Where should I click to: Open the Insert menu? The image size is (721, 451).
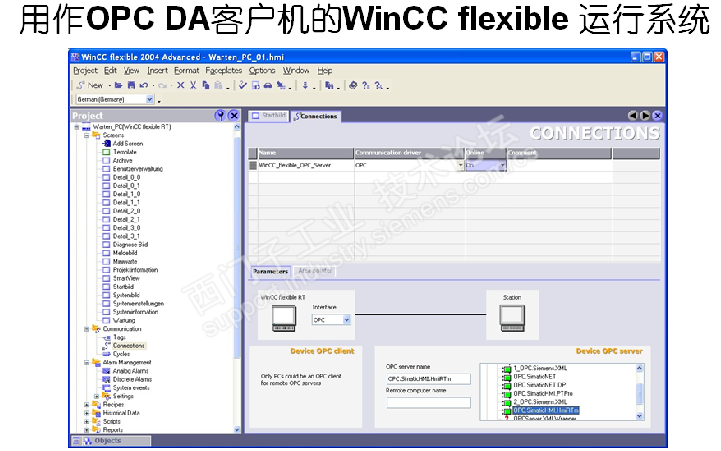click(x=157, y=71)
